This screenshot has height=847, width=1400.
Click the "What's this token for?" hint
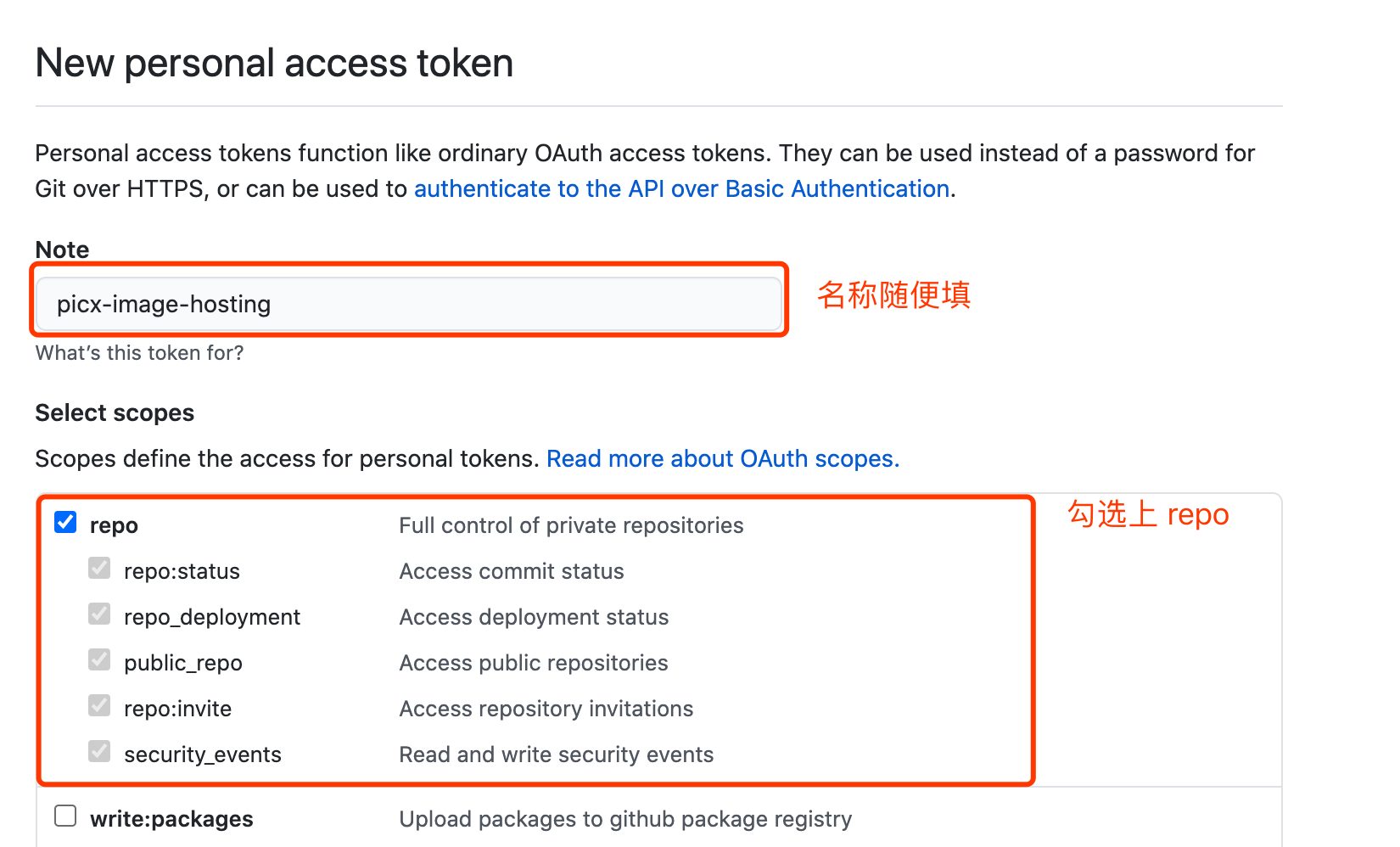click(139, 353)
